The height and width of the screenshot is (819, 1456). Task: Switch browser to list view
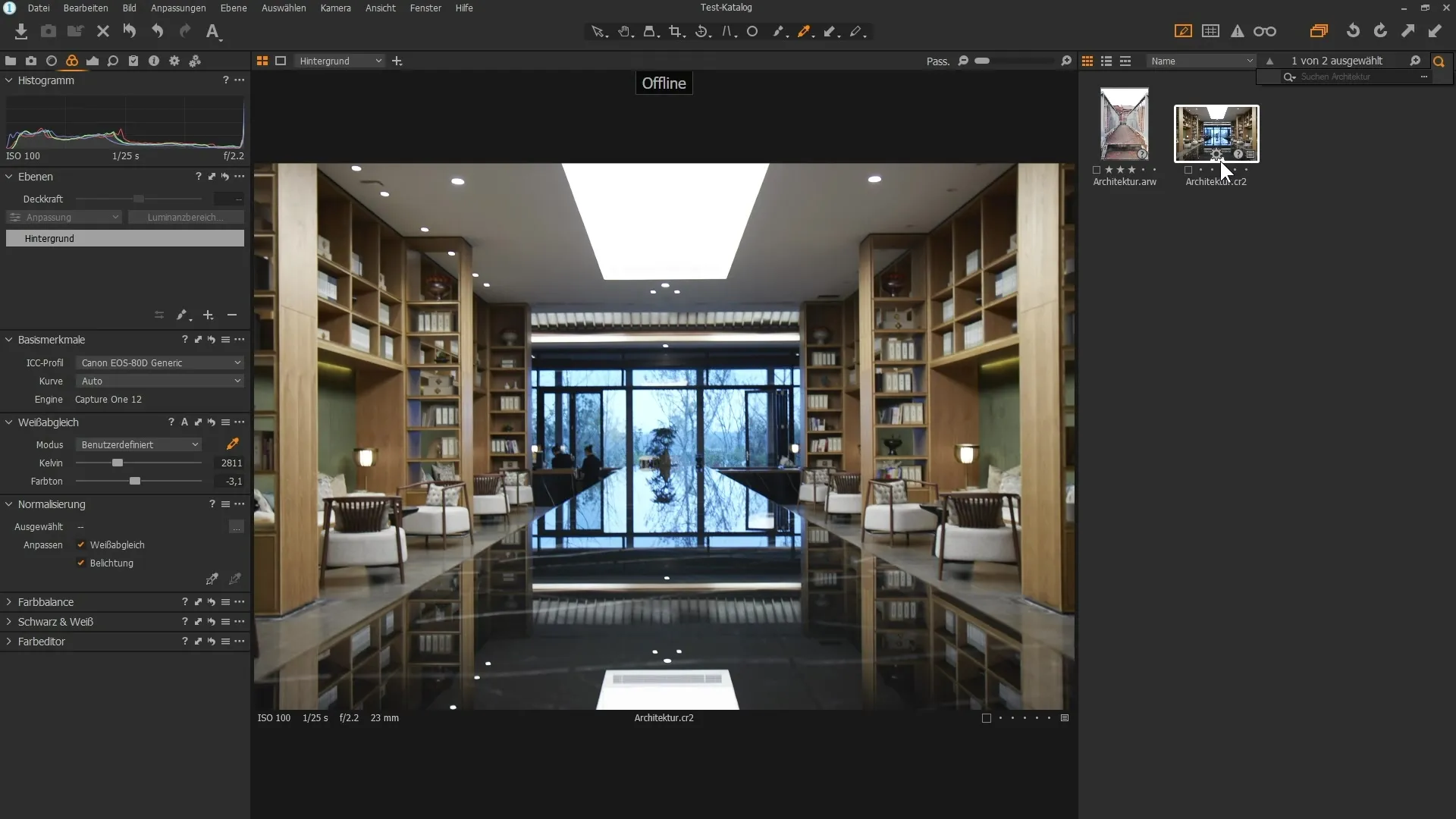pos(1106,61)
